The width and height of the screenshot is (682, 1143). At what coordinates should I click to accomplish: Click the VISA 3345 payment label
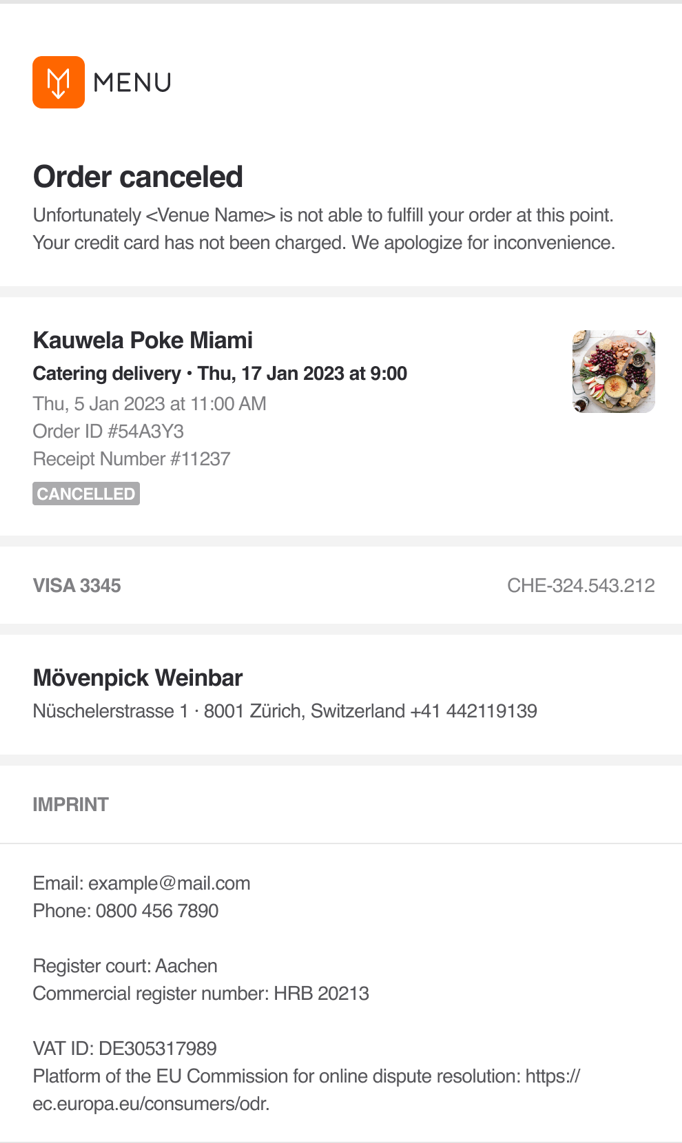click(x=77, y=585)
